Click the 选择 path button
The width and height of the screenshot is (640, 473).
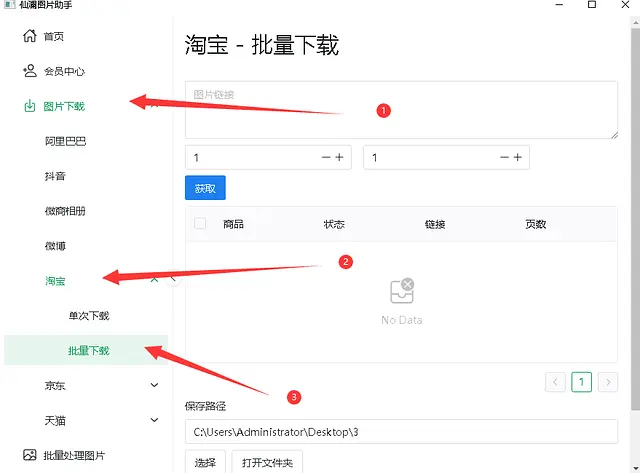pyautogui.click(x=205, y=462)
